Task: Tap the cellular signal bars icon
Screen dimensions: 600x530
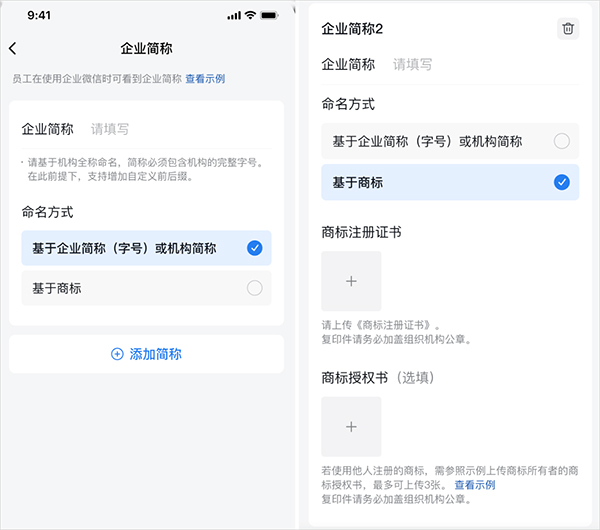Action: pyautogui.click(x=232, y=16)
